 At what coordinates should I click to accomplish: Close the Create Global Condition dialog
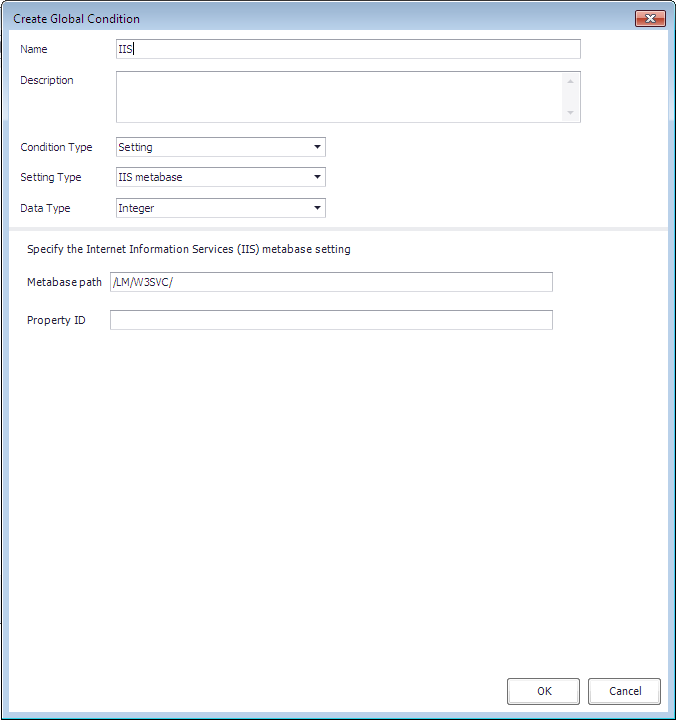point(650,18)
